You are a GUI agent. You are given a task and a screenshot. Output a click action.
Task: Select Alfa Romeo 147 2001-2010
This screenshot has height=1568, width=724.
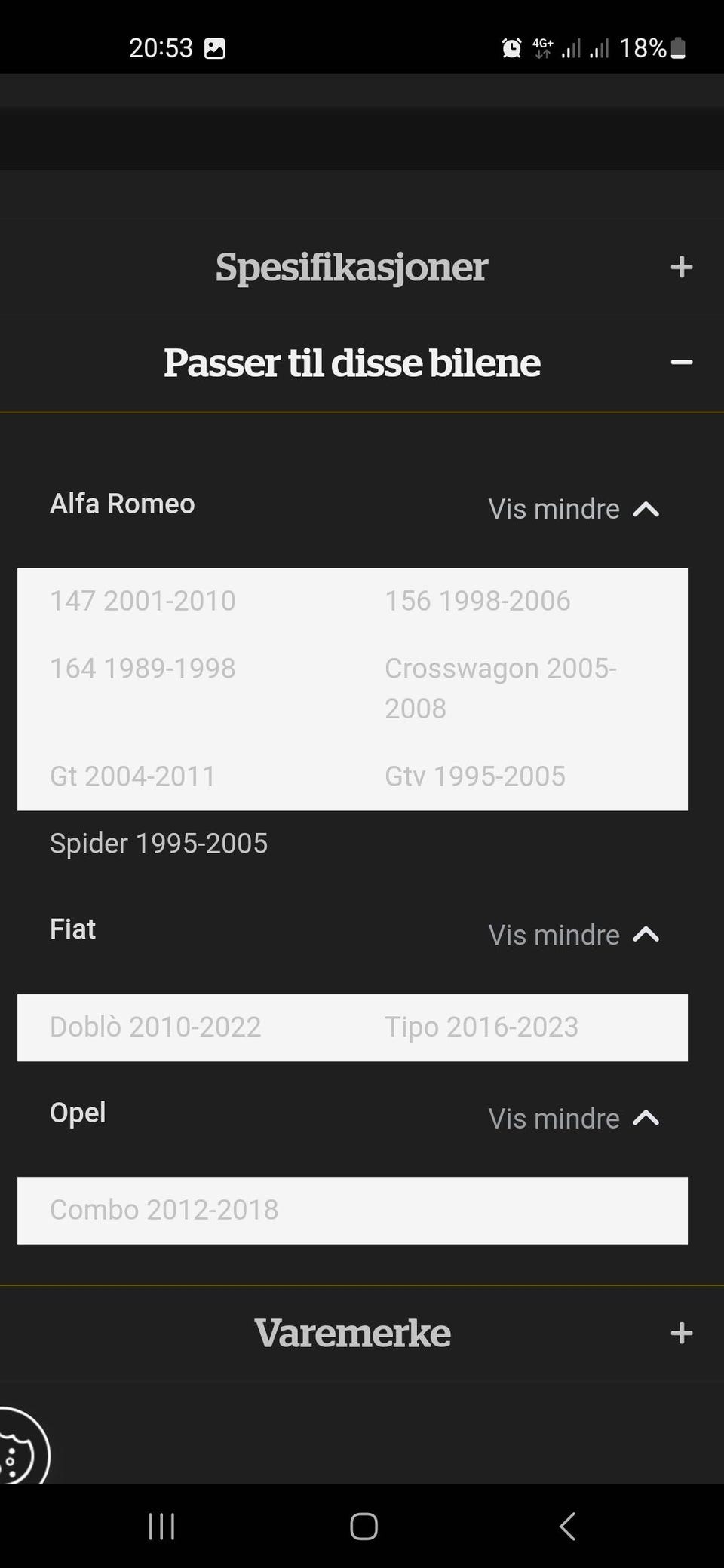143,601
